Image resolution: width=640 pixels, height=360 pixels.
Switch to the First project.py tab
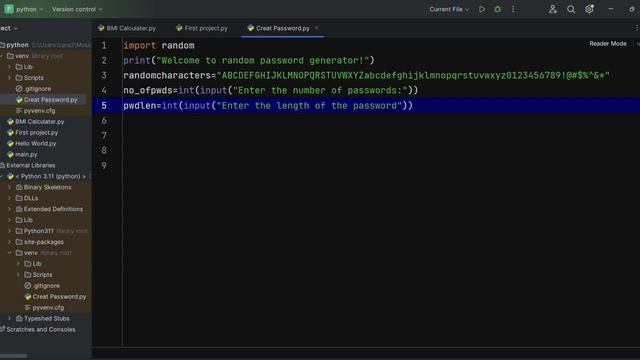pyautogui.click(x=202, y=28)
